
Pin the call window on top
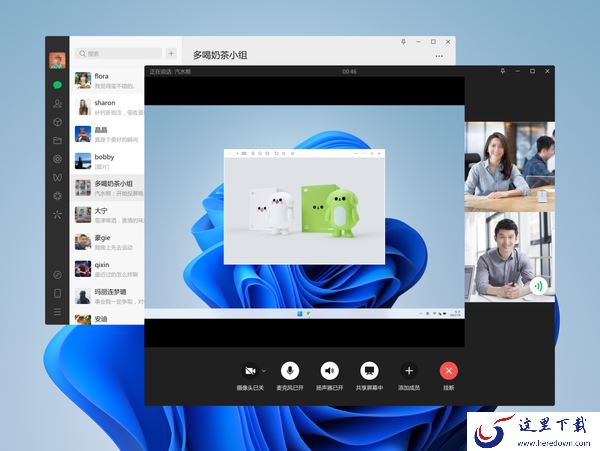pos(502,71)
